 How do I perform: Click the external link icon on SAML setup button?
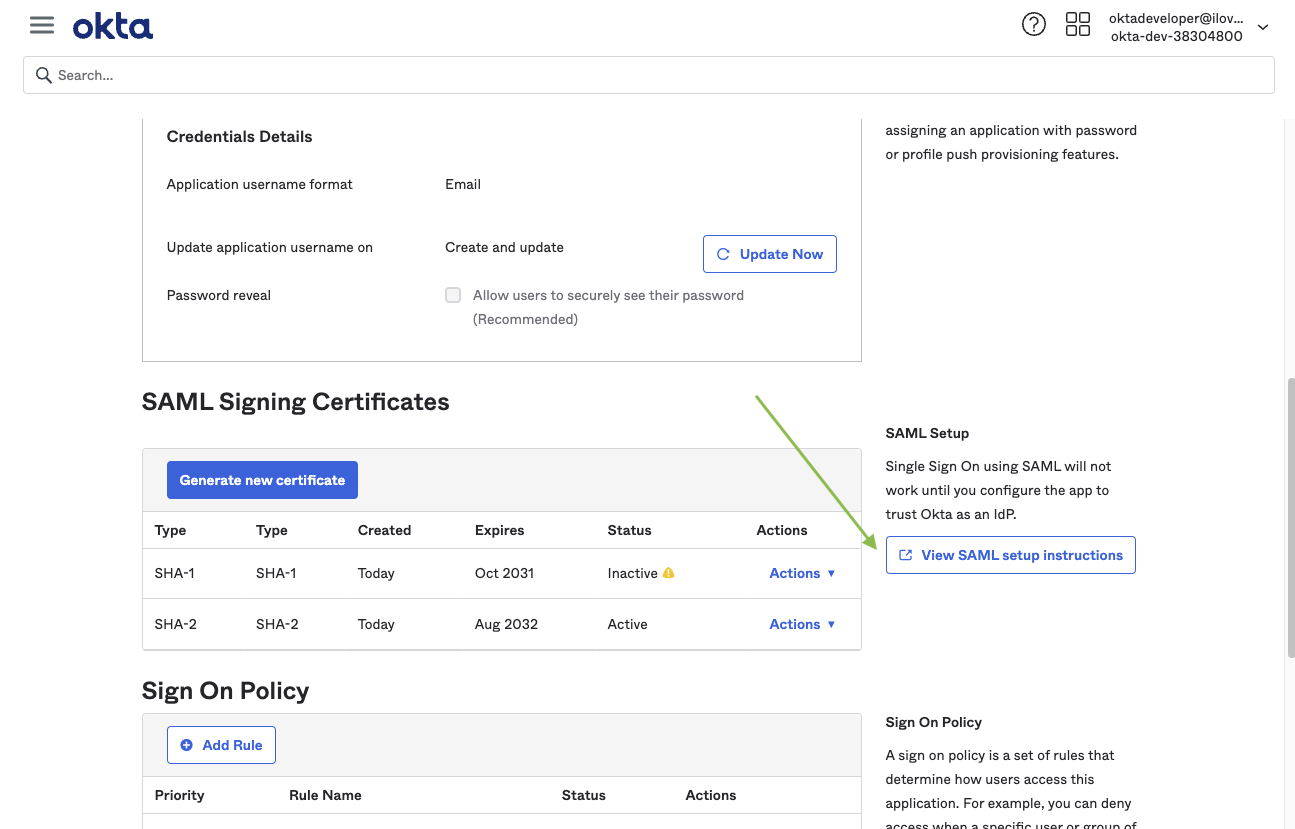[x=908, y=555]
